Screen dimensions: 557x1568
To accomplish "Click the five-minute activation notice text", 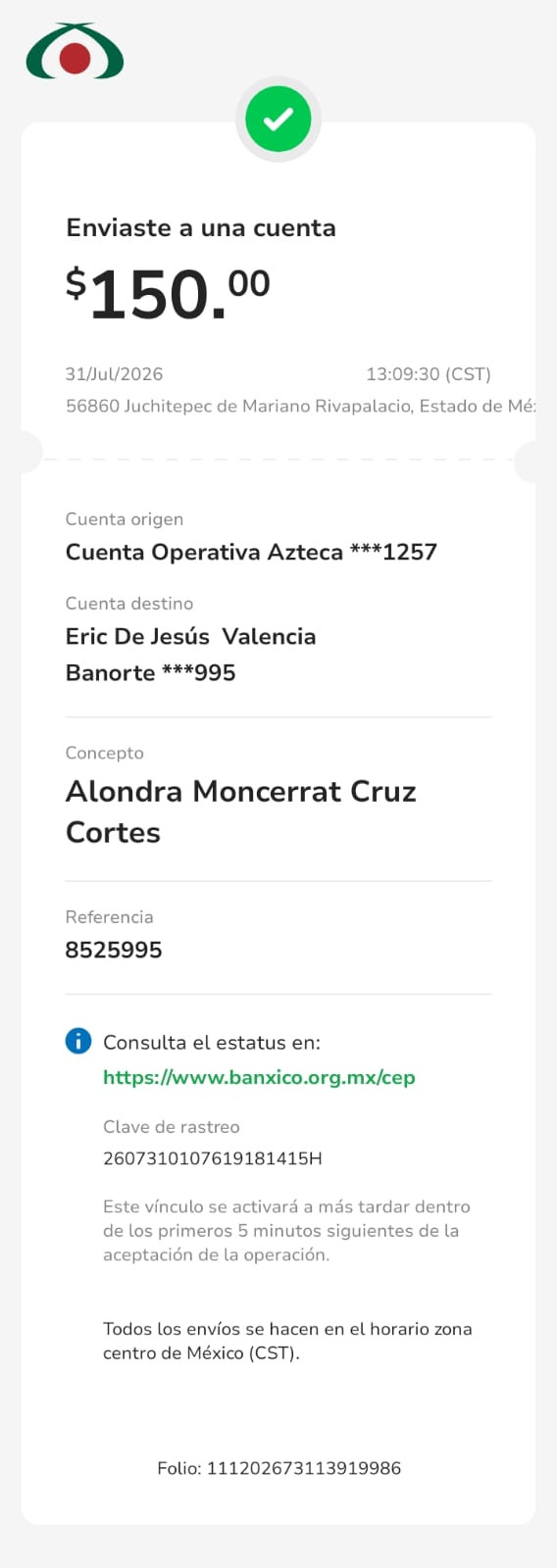I will click(286, 1230).
